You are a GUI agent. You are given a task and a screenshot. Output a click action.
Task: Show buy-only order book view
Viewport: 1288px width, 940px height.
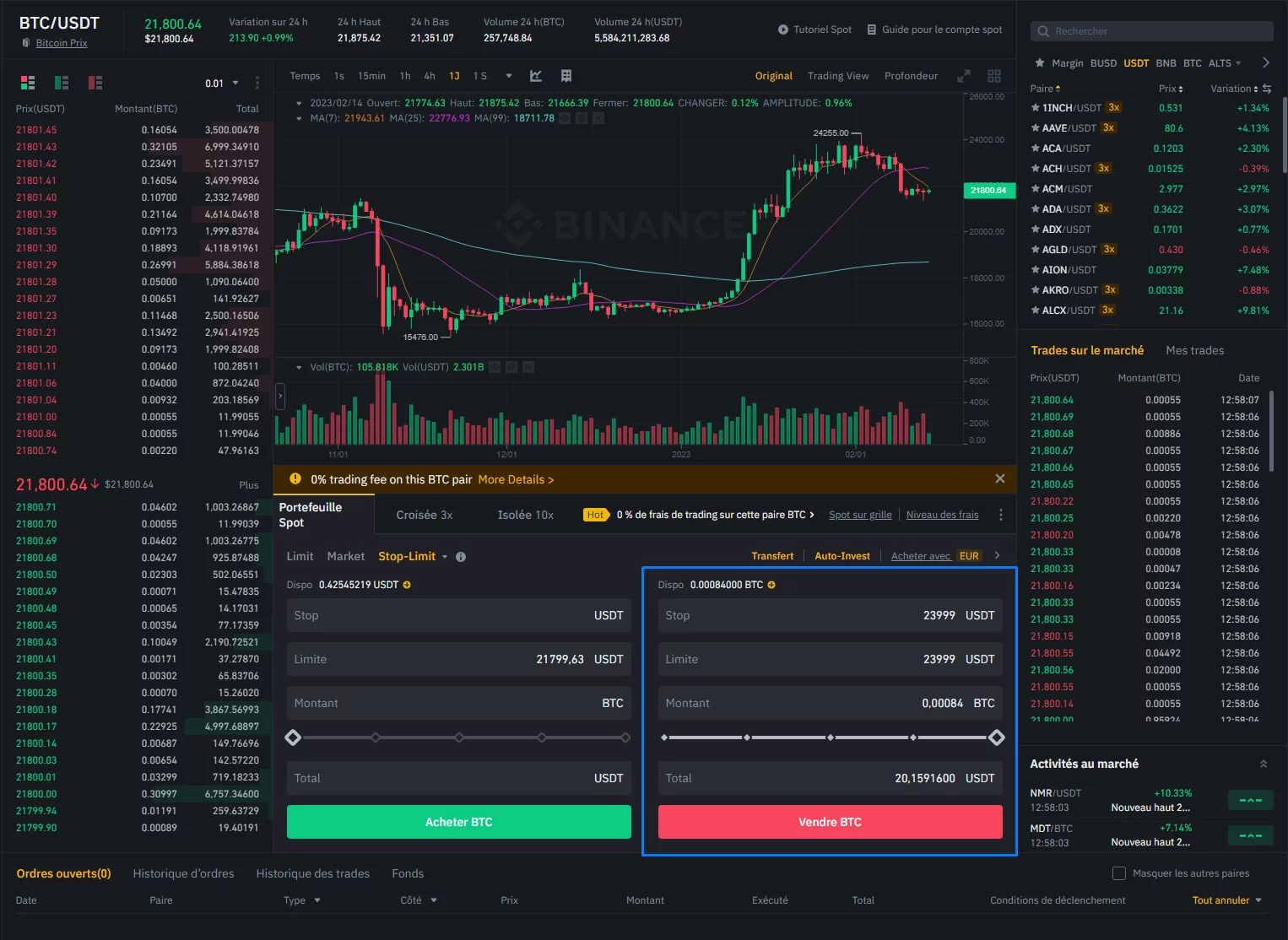tap(62, 83)
